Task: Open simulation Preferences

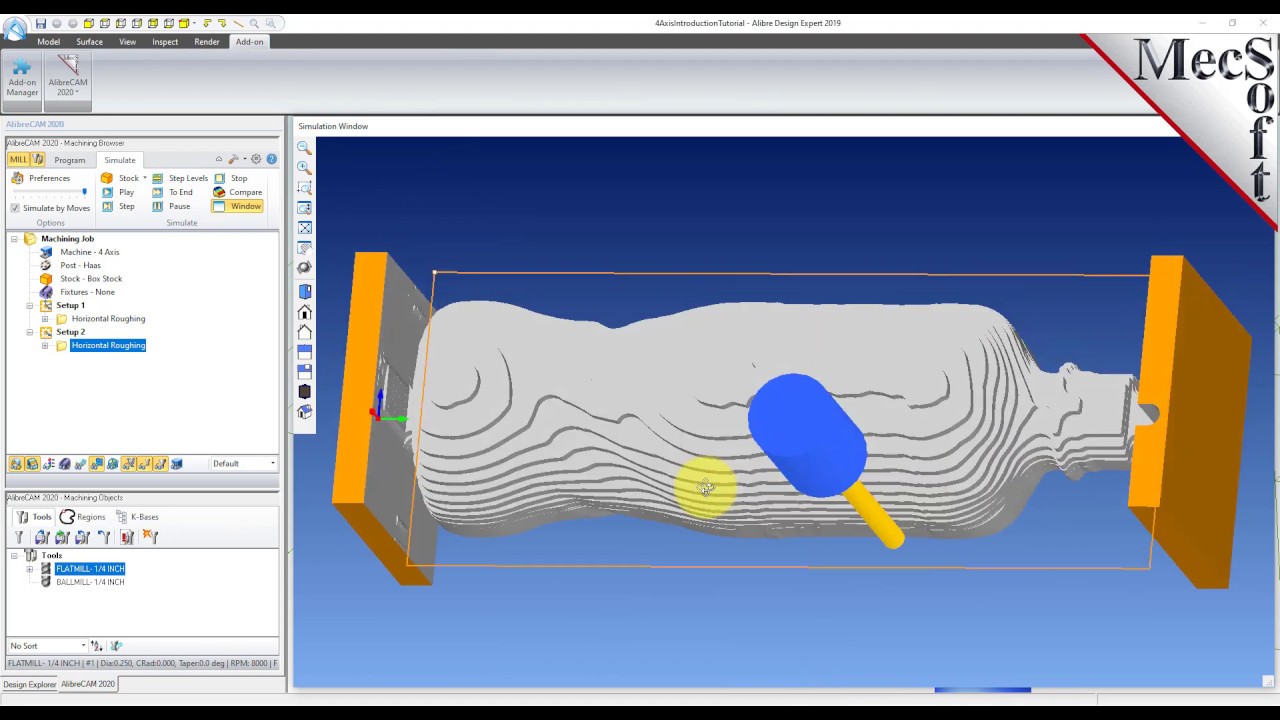Action: coord(41,178)
